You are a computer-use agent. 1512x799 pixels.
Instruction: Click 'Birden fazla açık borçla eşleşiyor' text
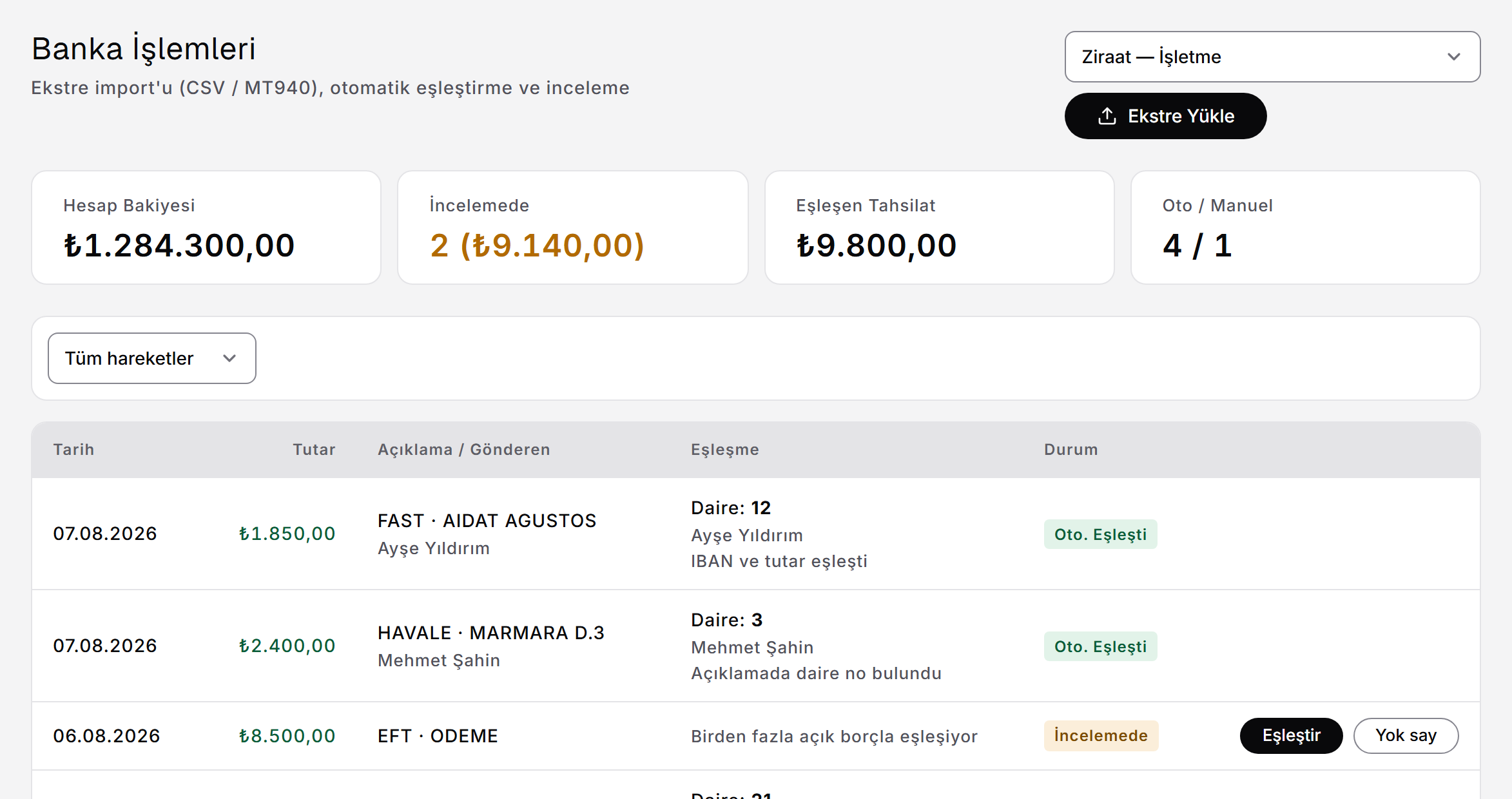[834, 736]
